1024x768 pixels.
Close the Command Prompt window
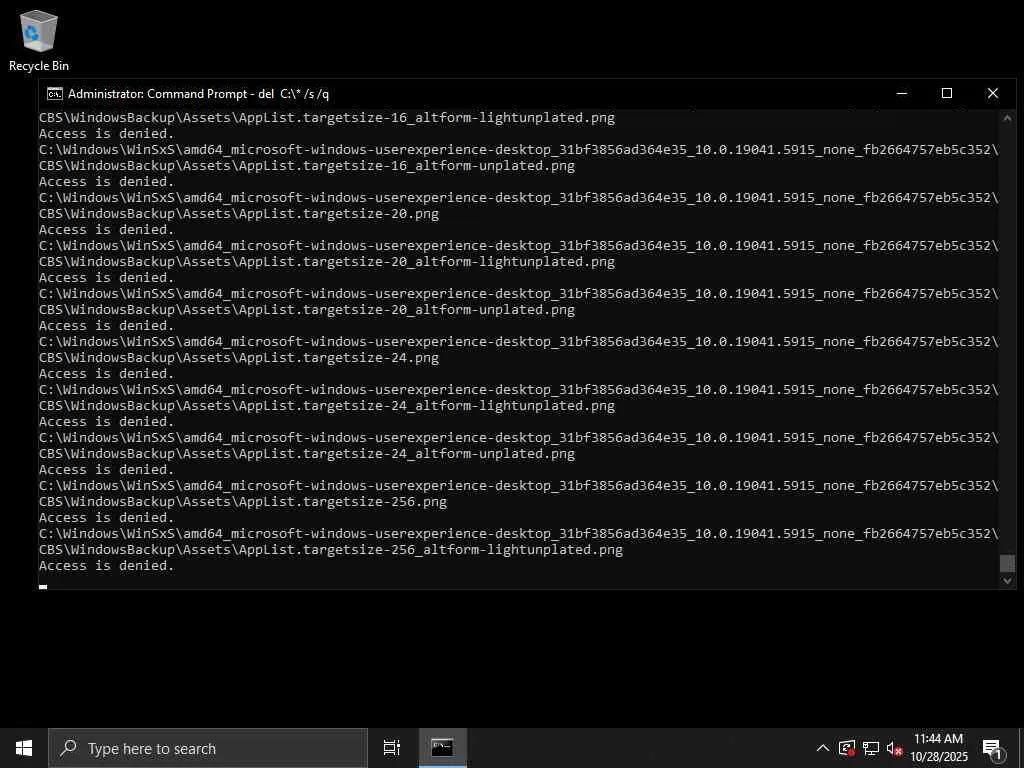pos(993,93)
